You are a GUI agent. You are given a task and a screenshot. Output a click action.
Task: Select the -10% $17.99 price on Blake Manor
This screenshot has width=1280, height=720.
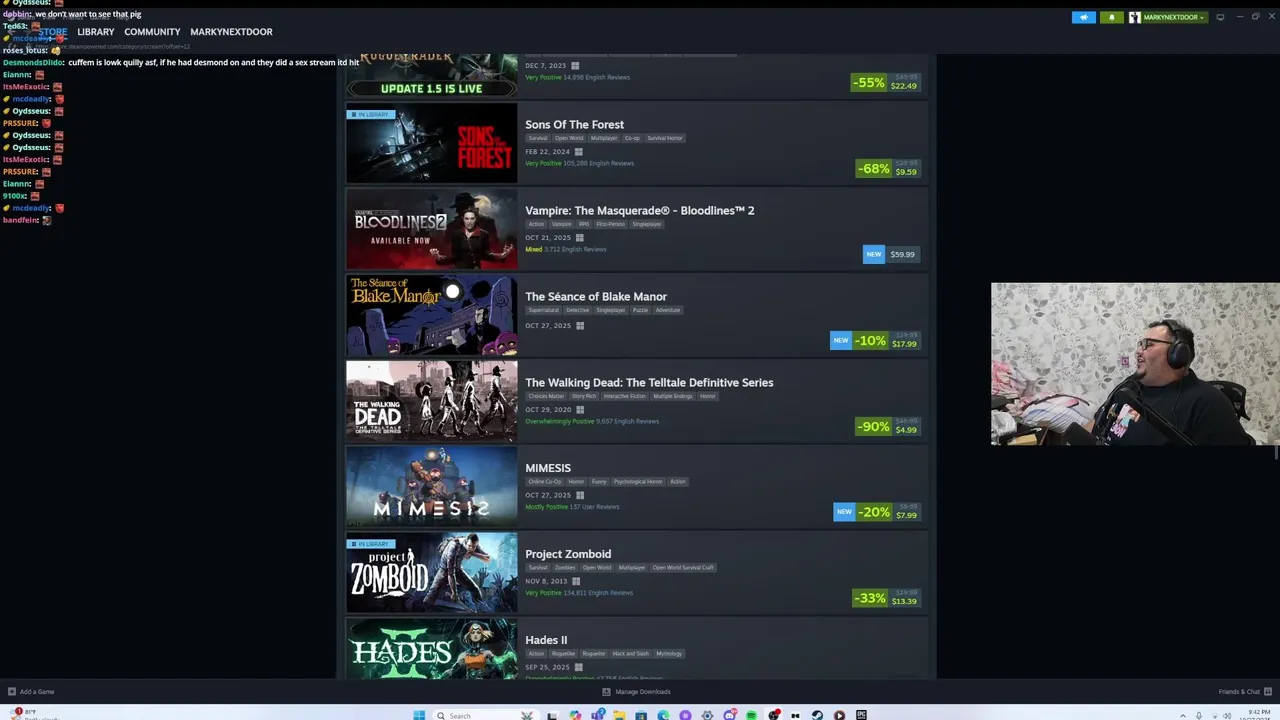point(886,340)
